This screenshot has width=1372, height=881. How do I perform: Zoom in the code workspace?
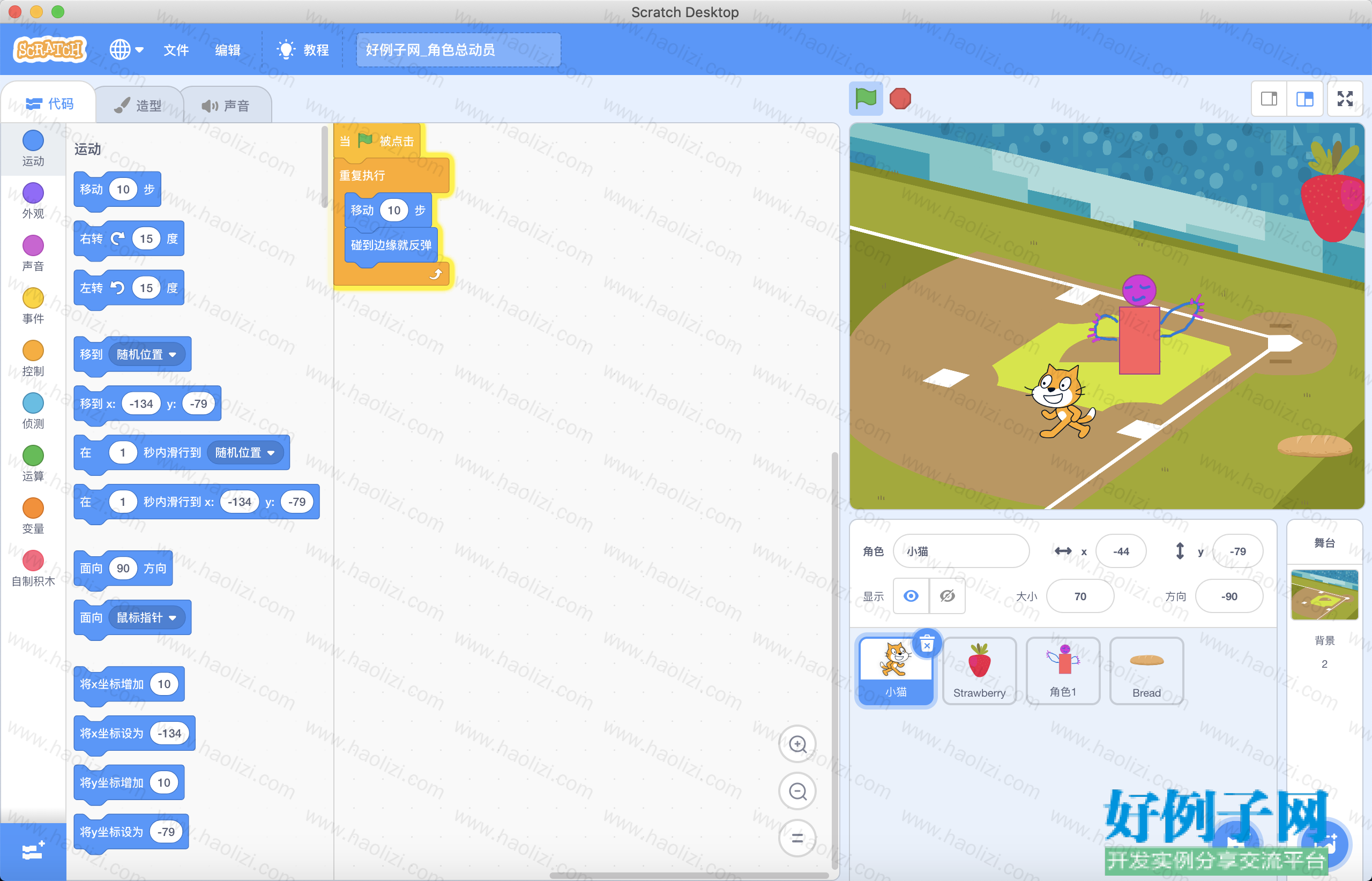(797, 744)
